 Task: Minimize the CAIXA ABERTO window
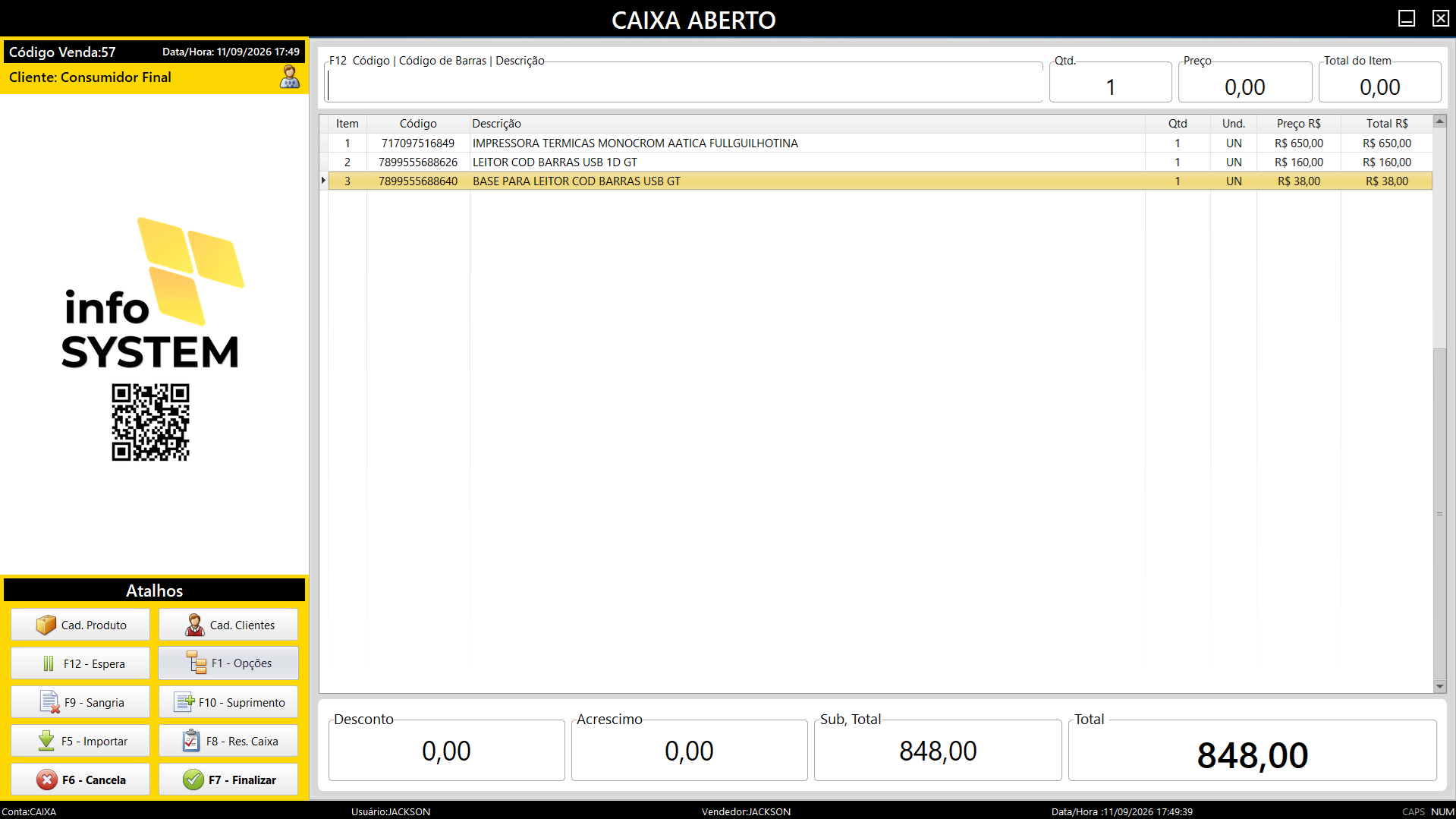(x=1407, y=18)
